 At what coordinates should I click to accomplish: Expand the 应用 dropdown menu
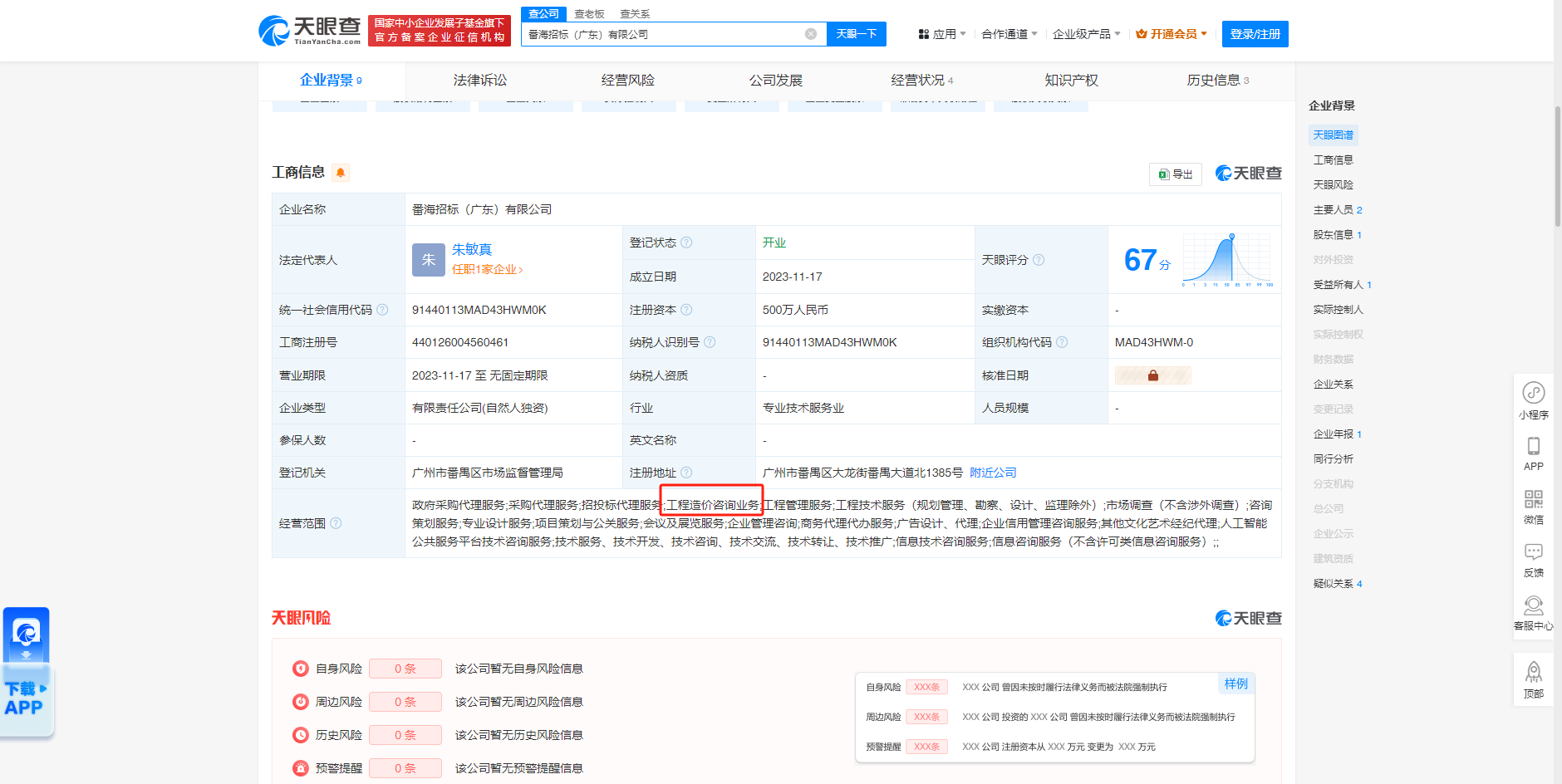pyautogui.click(x=942, y=34)
